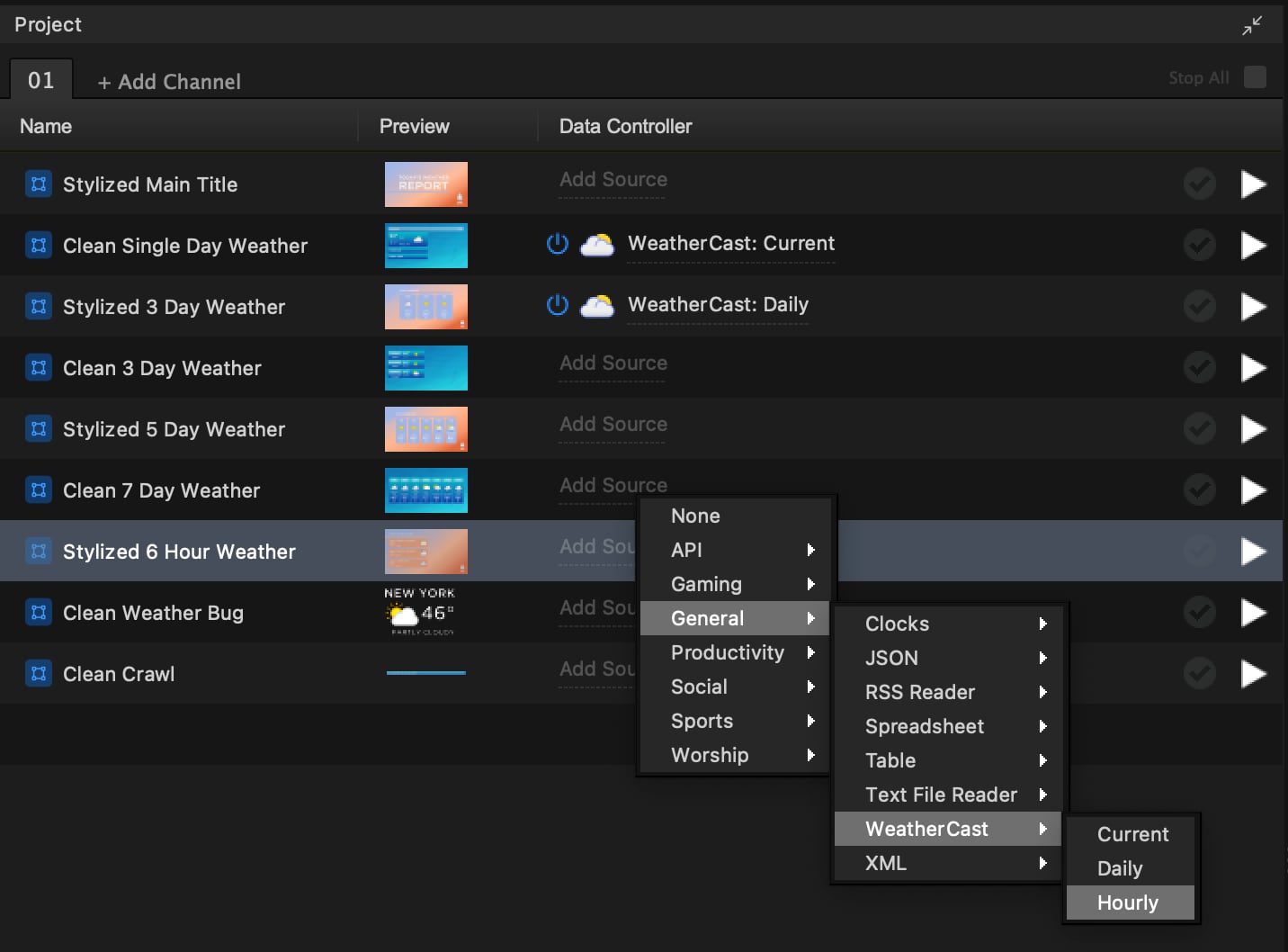Toggle checkmark on Clean 3 Day Weather row

pyautogui.click(x=1200, y=368)
